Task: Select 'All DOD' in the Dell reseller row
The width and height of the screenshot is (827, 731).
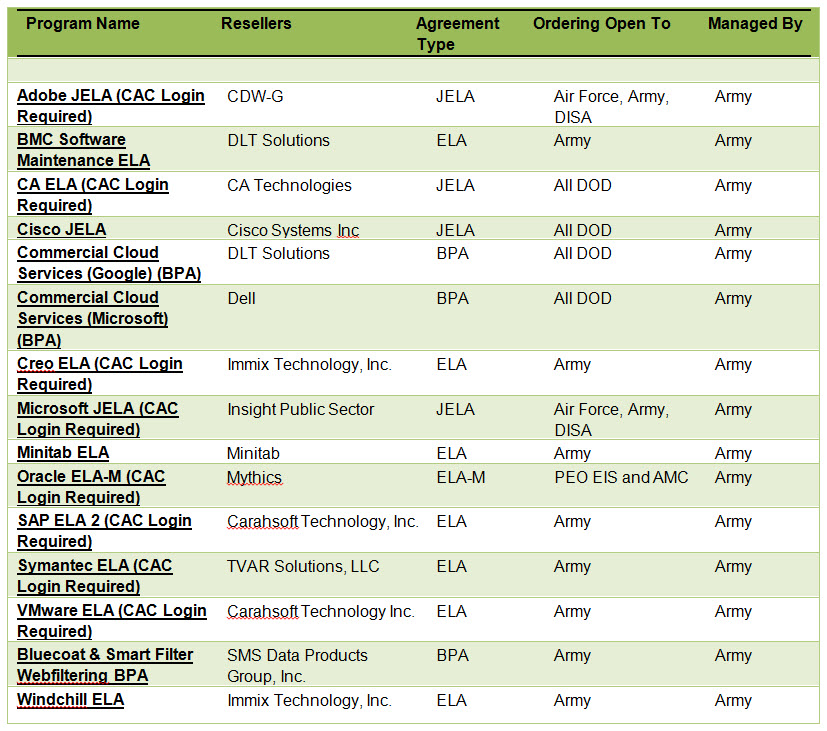Action: pos(582,299)
